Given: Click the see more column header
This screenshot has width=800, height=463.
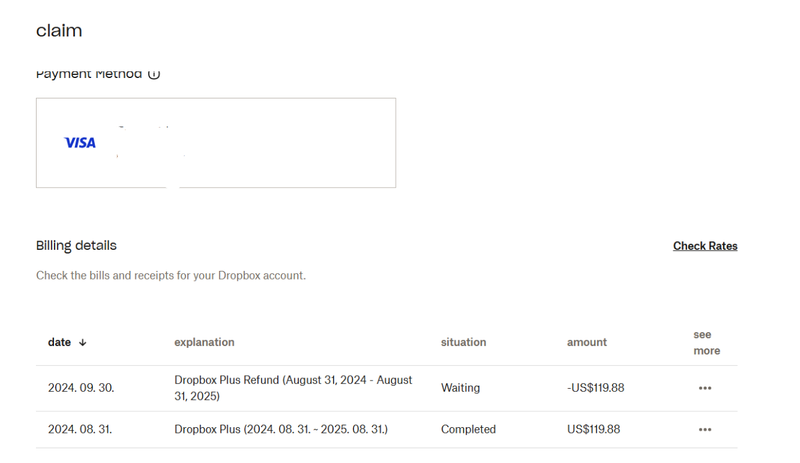Looking at the screenshot, I should (x=706, y=342).
